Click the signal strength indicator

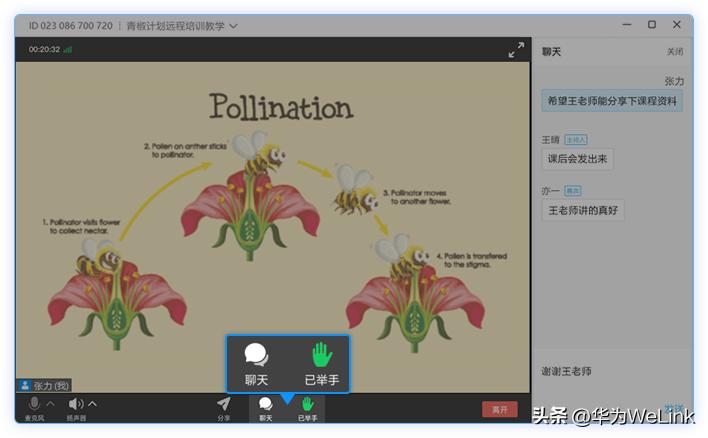(x=67, y=50)
